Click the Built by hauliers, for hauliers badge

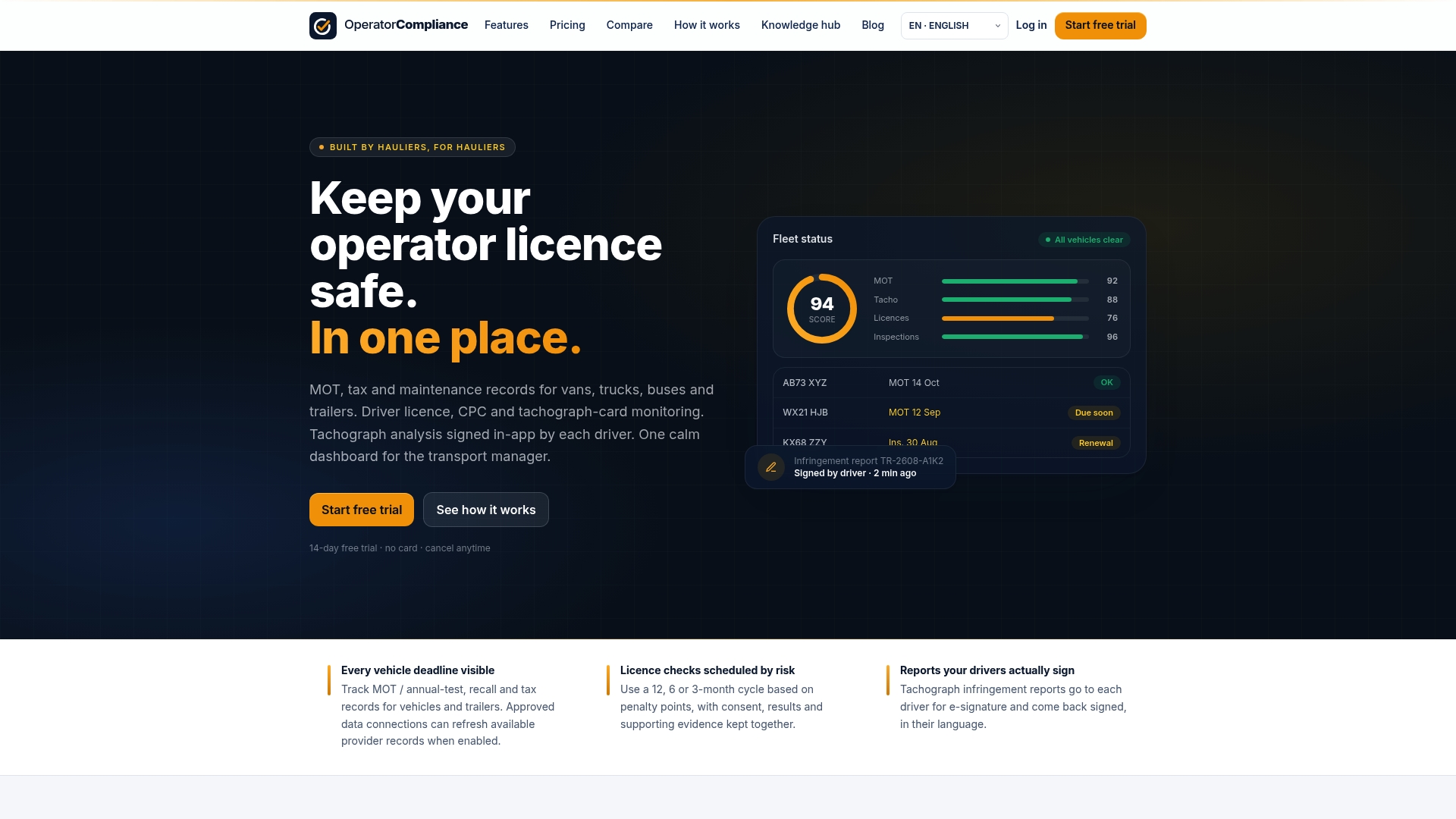pos(413,147)
